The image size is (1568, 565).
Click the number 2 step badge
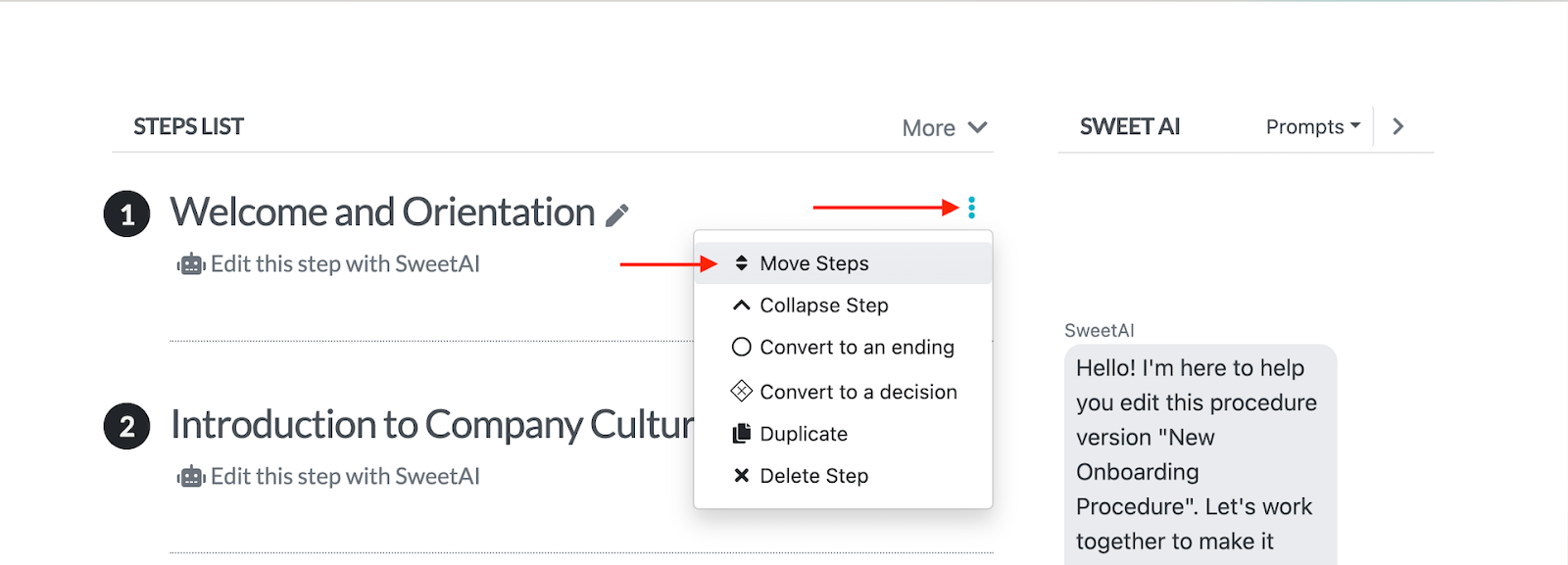[125, 425]
